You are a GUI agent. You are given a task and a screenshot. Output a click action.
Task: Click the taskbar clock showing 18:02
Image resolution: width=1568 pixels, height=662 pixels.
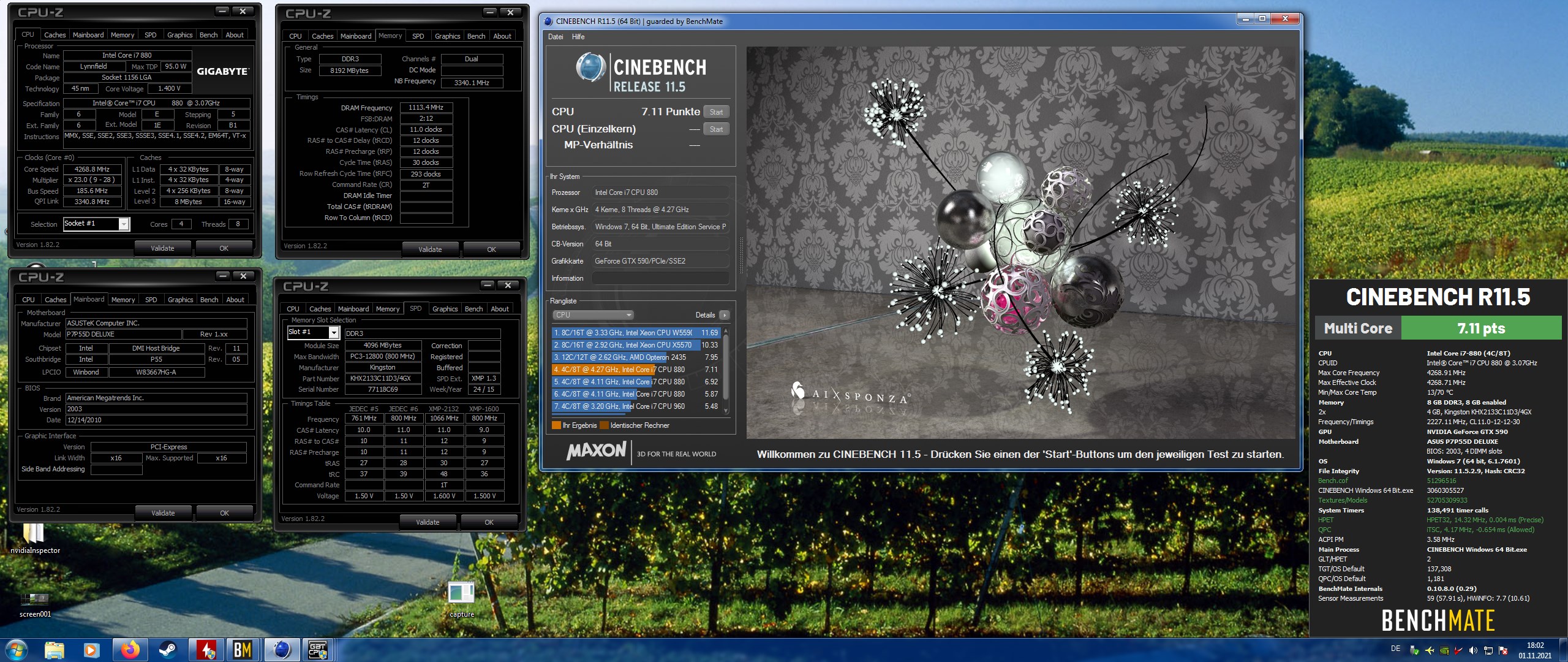tap(1535, 650)
